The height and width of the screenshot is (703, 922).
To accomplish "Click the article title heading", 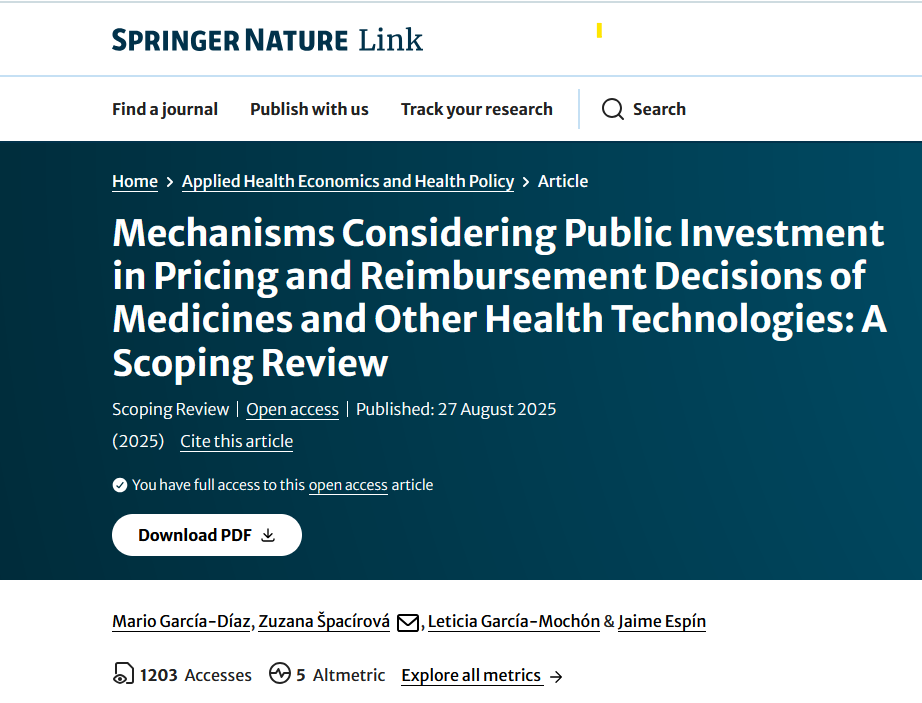I will (x=498, y=298).
